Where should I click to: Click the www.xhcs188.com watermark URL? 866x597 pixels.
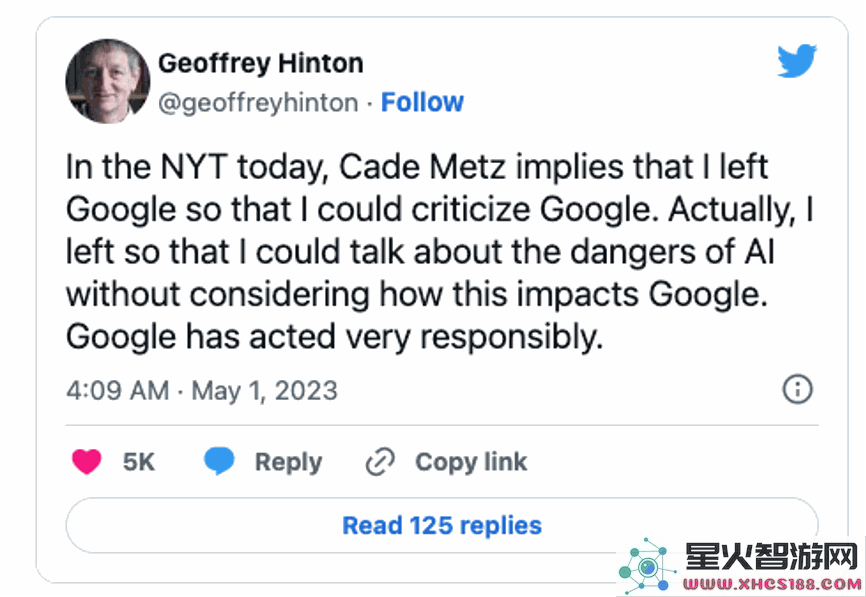click(772, 584)
